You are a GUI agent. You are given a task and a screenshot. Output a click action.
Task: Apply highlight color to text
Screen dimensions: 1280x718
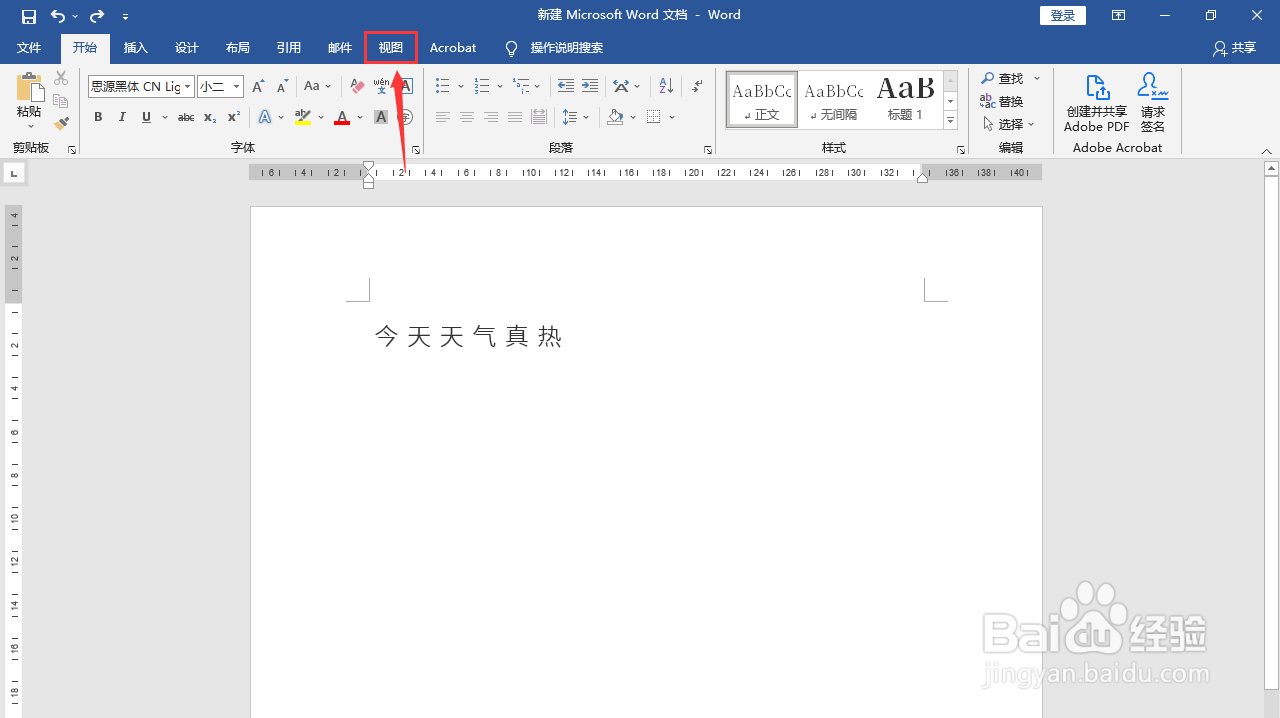pos(301,117)
